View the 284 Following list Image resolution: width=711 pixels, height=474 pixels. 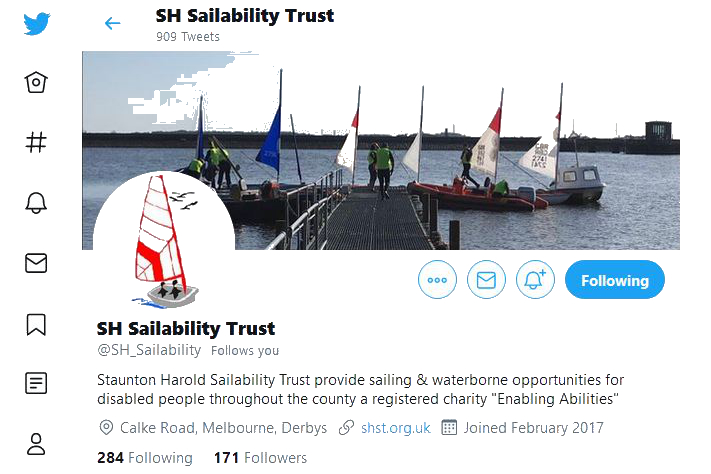145,458
